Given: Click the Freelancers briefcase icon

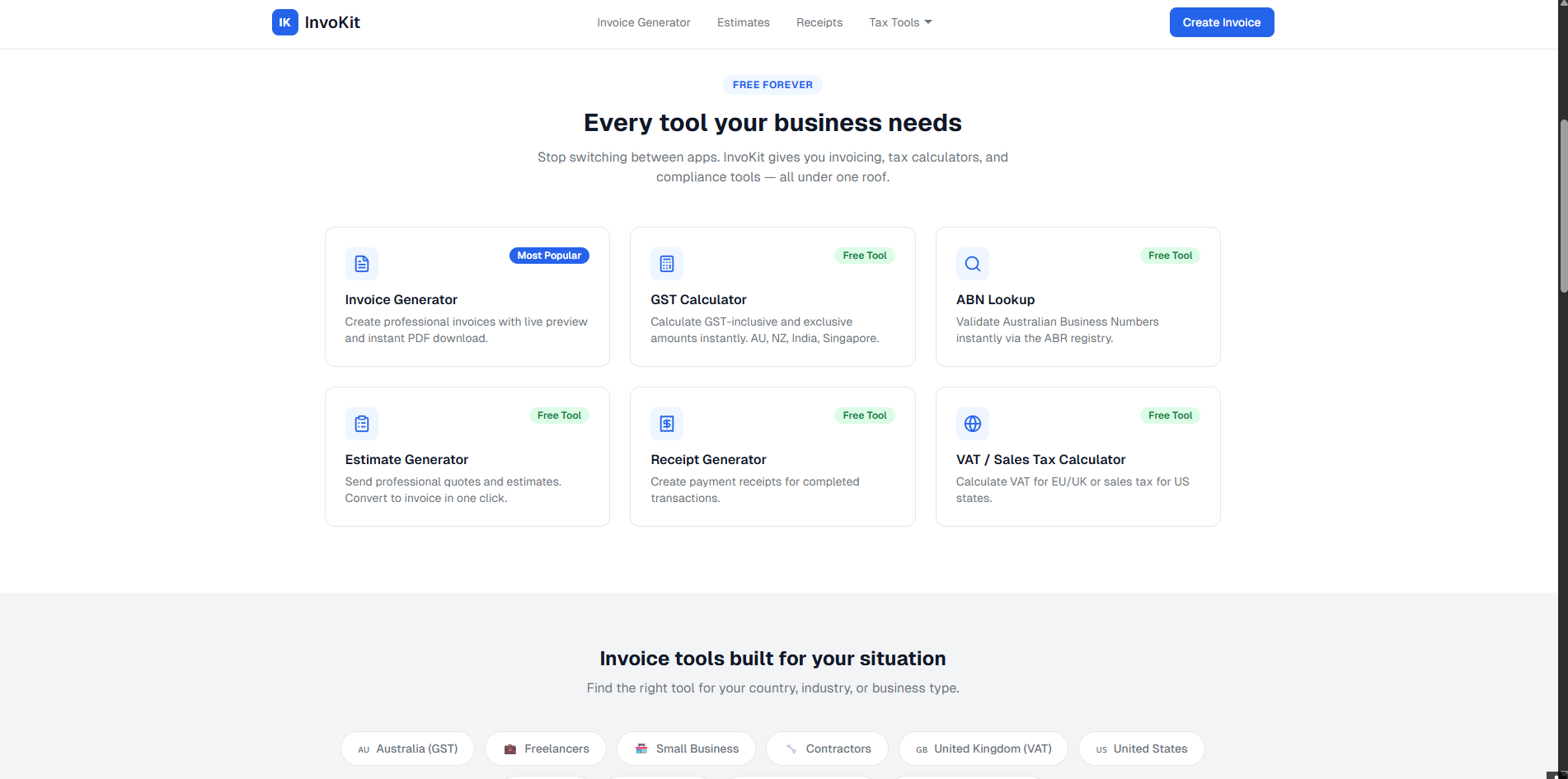Looking at the screenshot, I should pos(510,749).
